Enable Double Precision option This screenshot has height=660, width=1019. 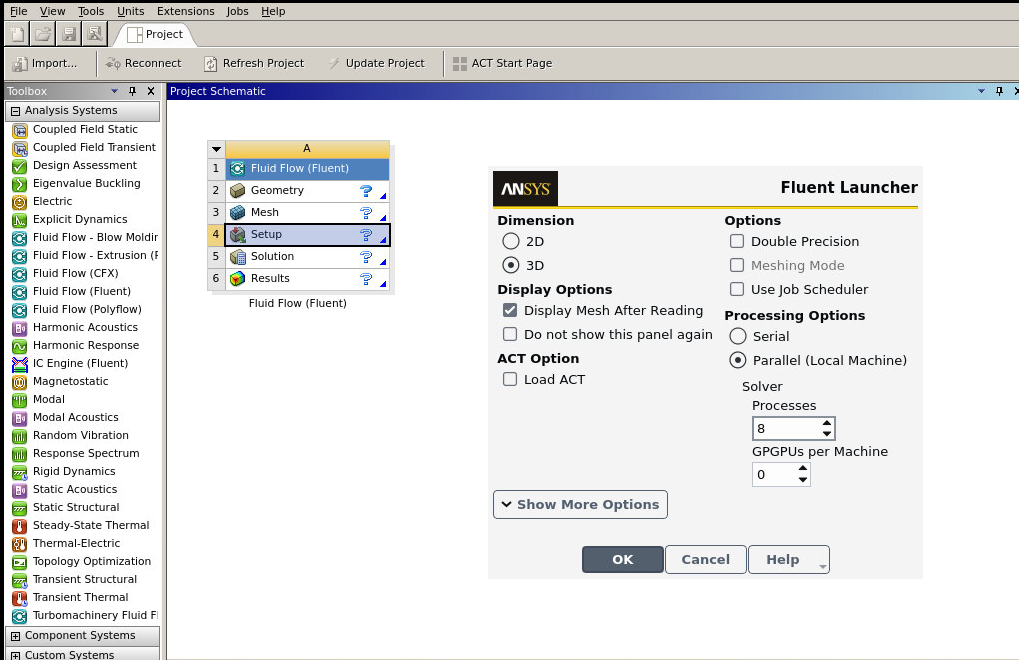coord(737,241)
